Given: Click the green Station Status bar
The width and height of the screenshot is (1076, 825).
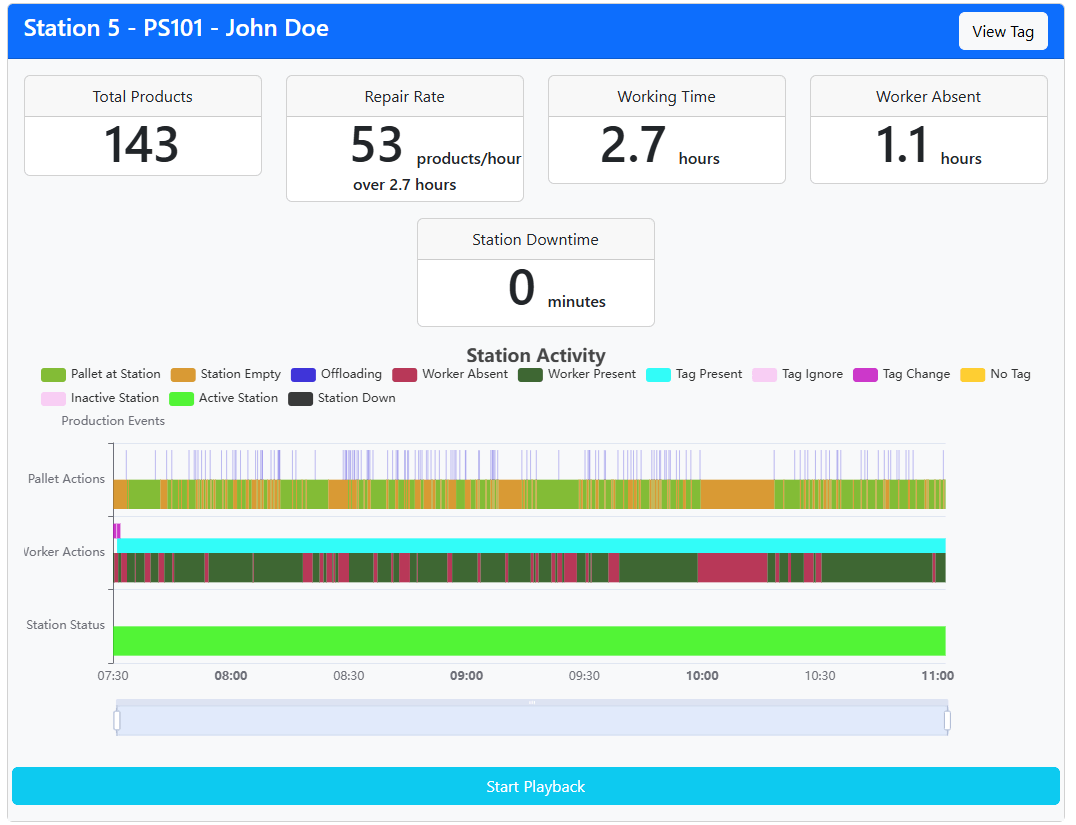Looking at the screenshot, I should (530, 641).
